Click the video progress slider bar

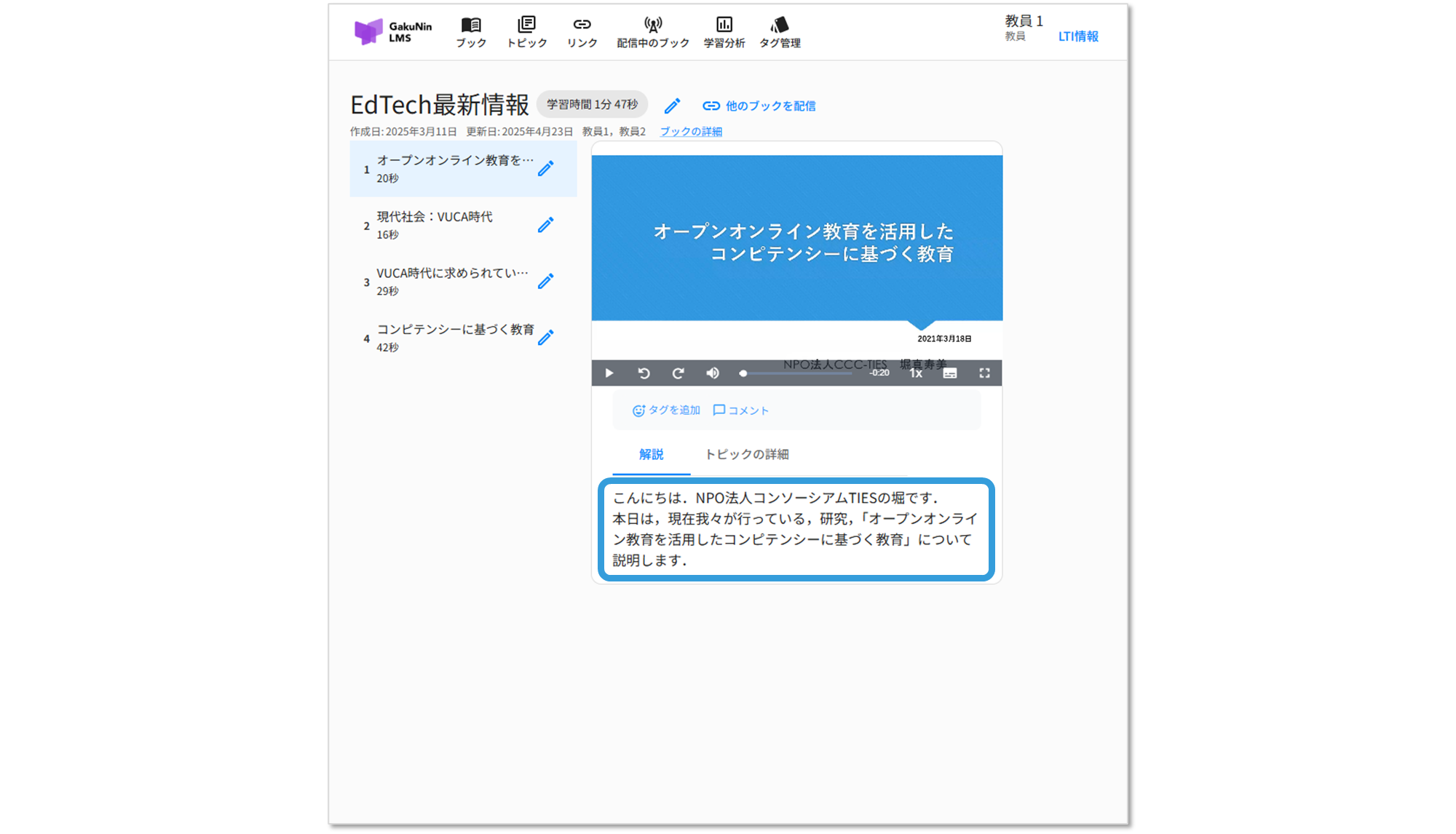click(x=797, y=373)
